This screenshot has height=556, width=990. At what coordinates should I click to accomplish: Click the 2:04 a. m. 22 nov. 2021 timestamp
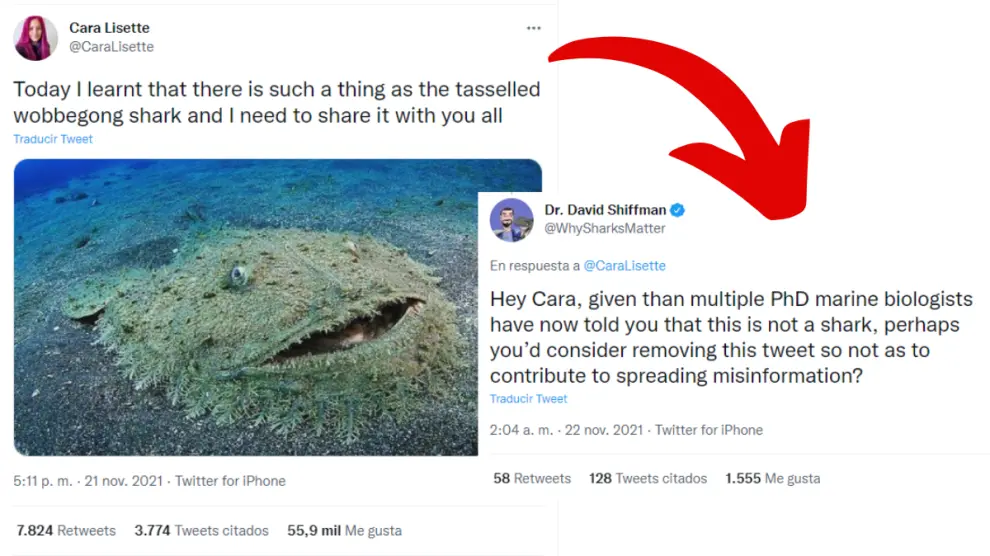[565, 430]
